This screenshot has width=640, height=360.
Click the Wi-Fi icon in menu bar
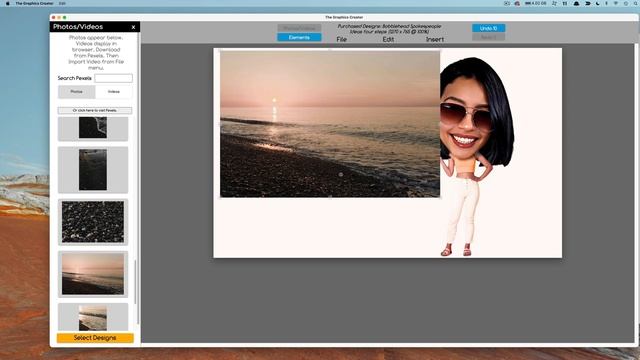pos(616,3)
